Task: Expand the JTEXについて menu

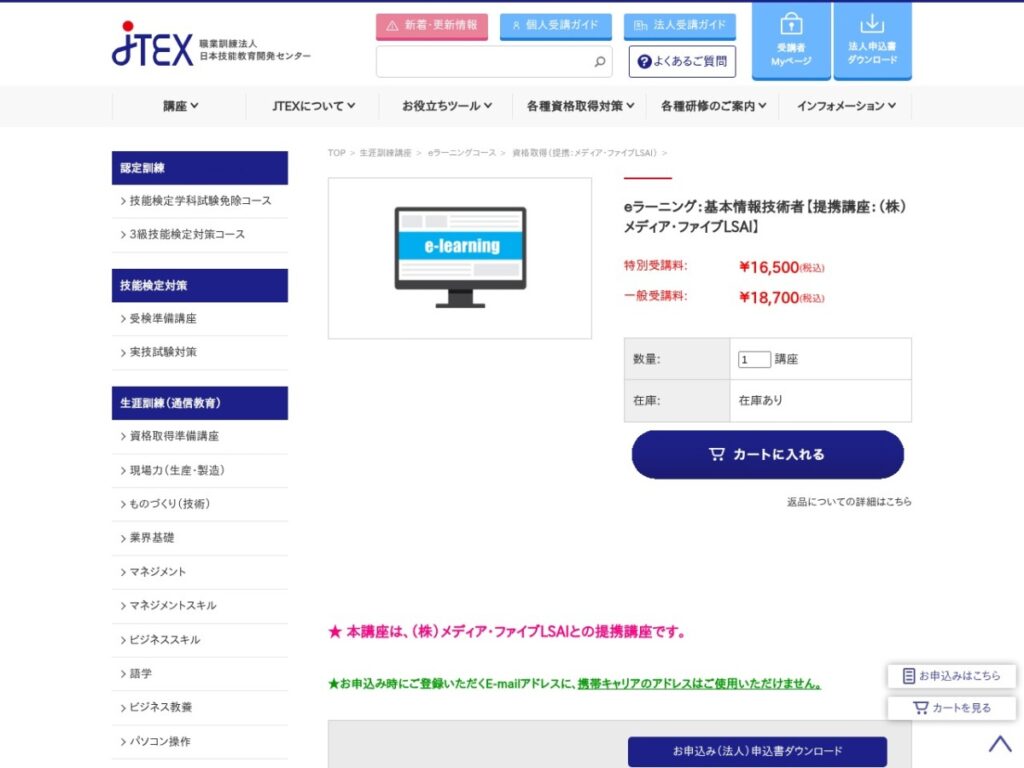Action: click(313, 106)
